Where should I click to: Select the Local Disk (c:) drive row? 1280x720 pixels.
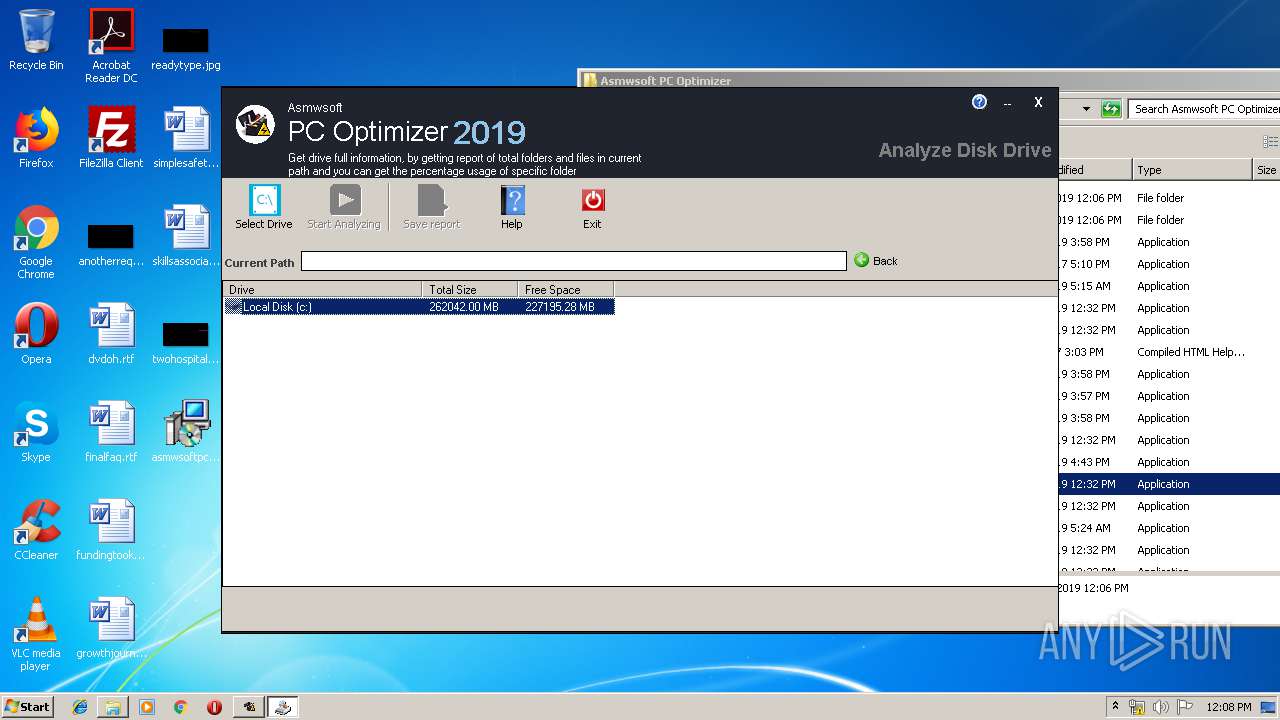(x=419, y=307)
